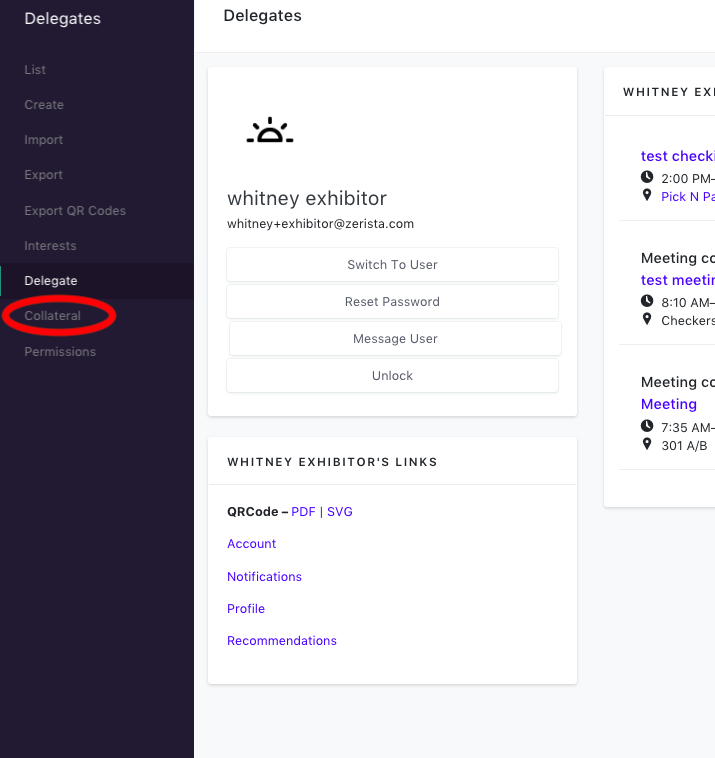Click the whitney+exhibitor@zerista.com email text
Screen dimensions: 715x758
(321, 224)
